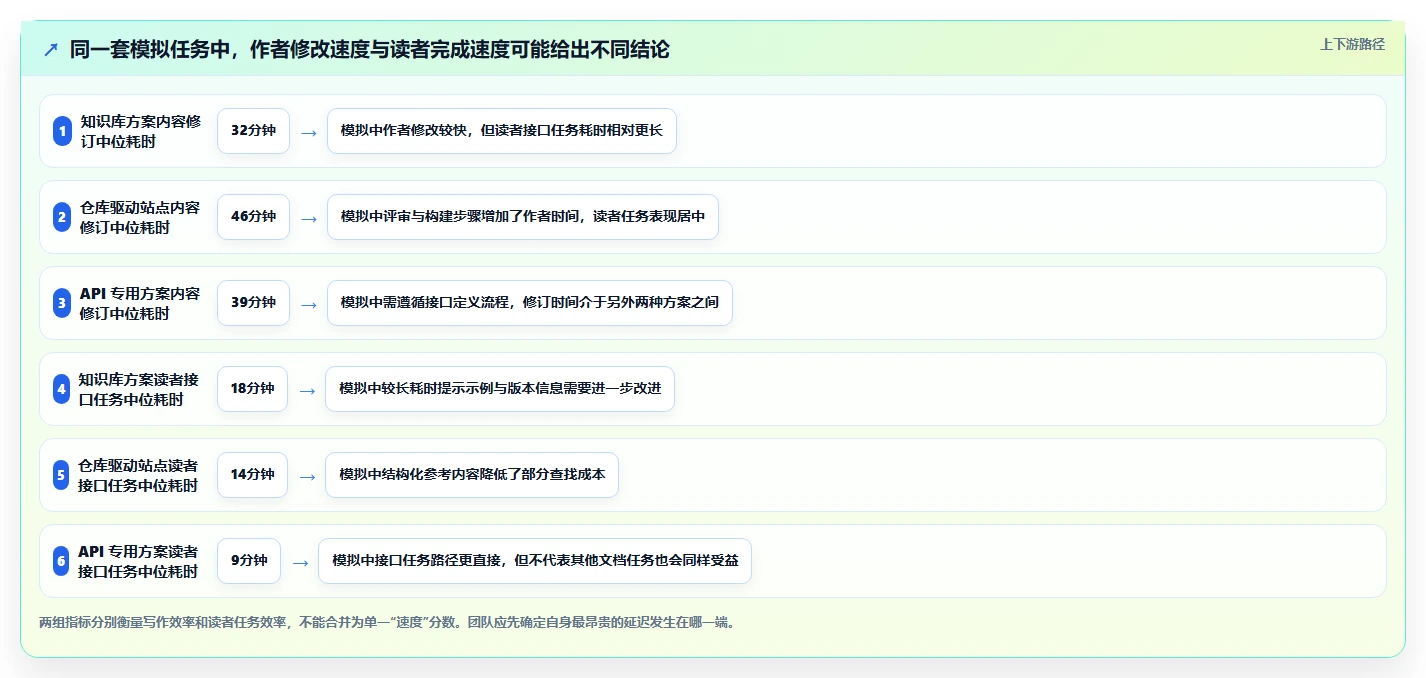Click the note 模拟中需遵循接口定义流程

[530, 303]
